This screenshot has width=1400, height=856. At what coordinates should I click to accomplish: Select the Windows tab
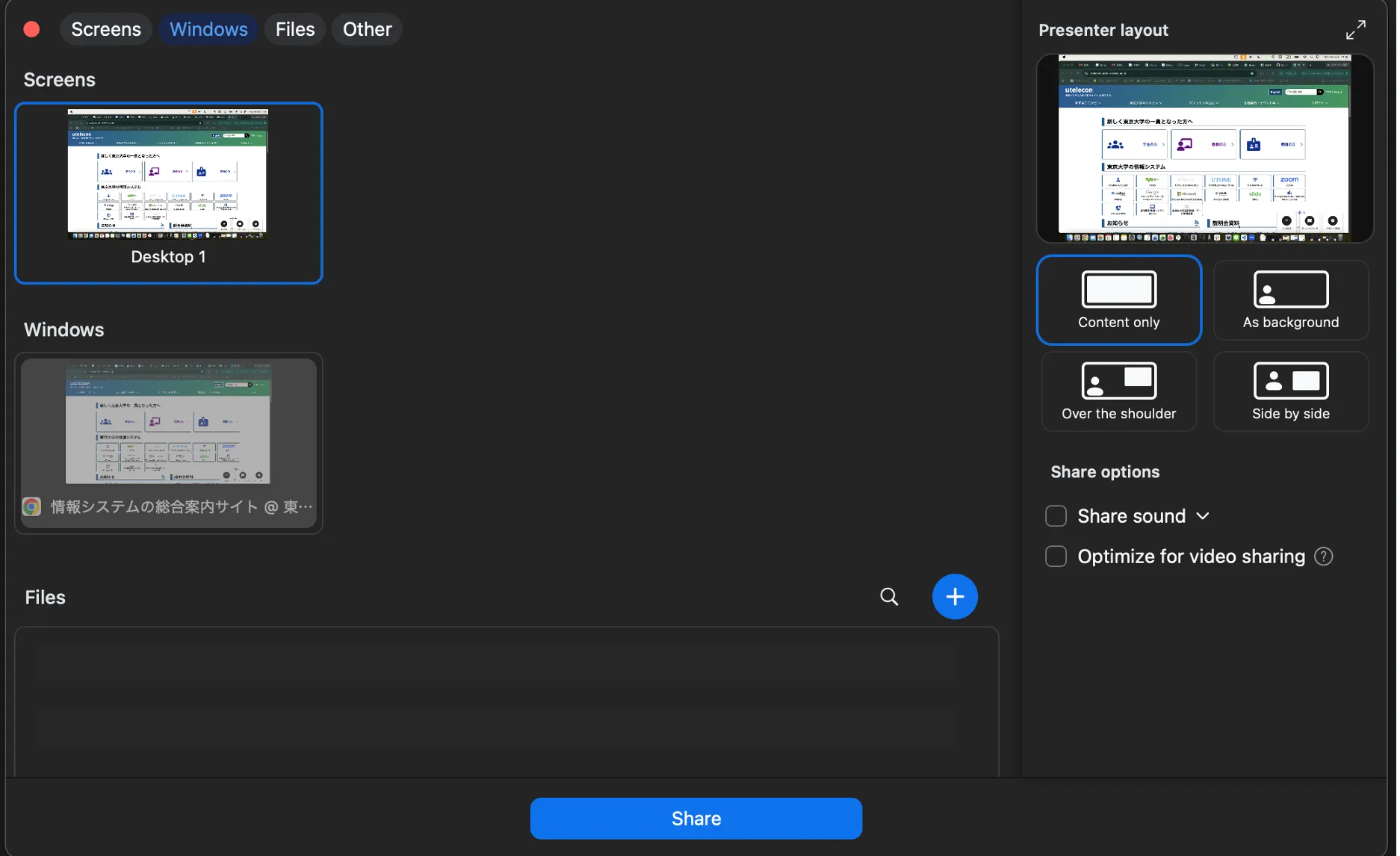tap(208, 29)
